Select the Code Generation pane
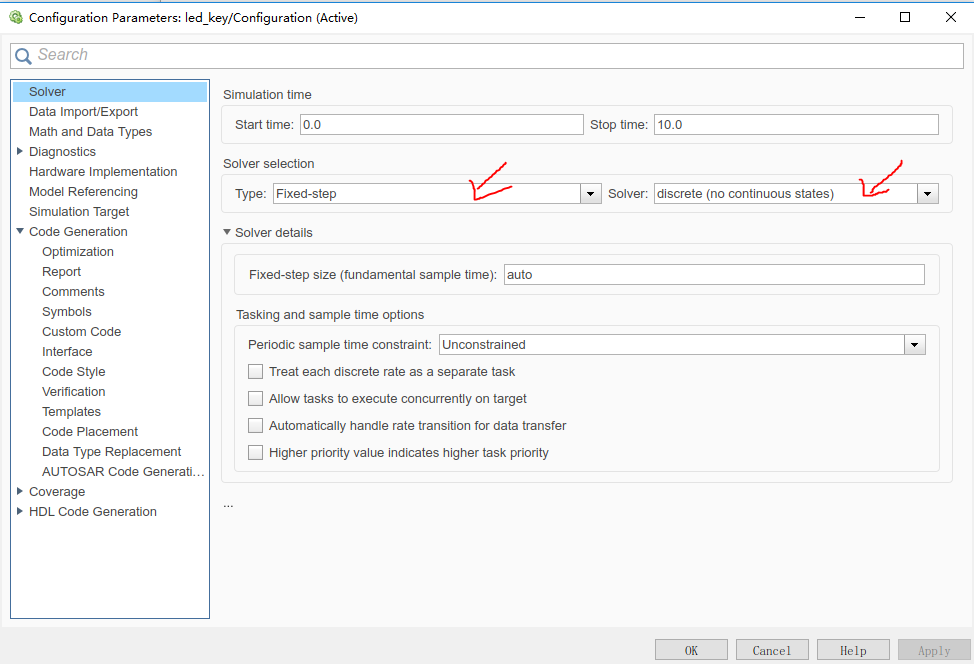This screenshot has width=974, height=664. point(78,232)
